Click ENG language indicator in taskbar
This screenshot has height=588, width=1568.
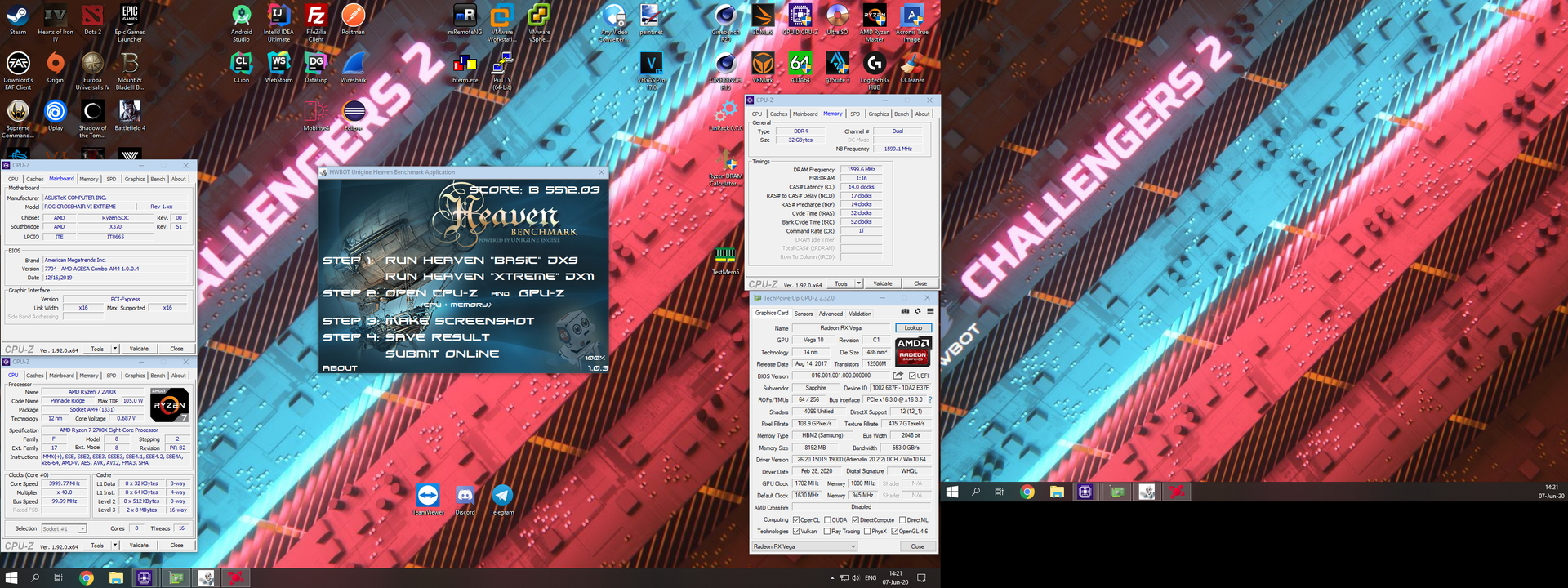[871, 578]
